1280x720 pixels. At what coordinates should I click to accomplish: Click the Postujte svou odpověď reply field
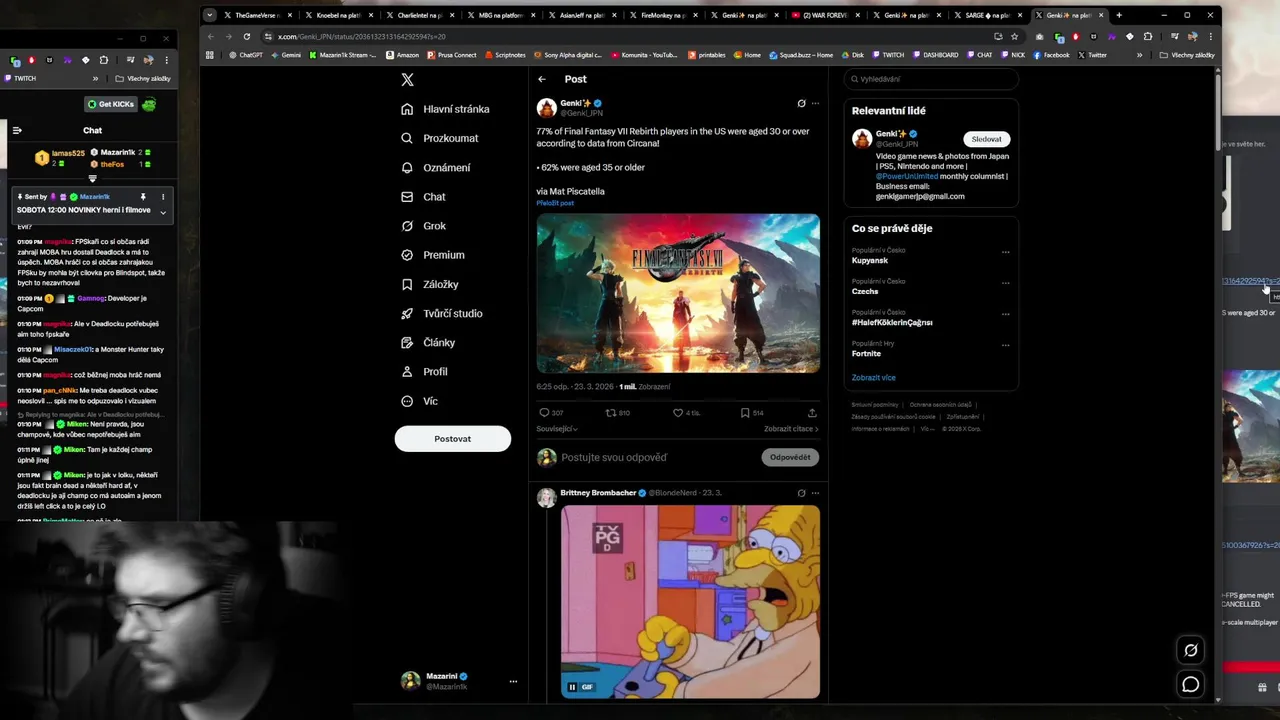(655, 457)
